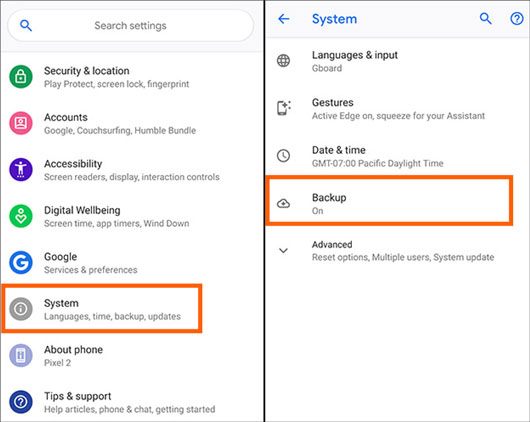The height and width of the screenshot is (422, 530).
Task: Tap the clock icon for Date & time
Action: [283, 156]
